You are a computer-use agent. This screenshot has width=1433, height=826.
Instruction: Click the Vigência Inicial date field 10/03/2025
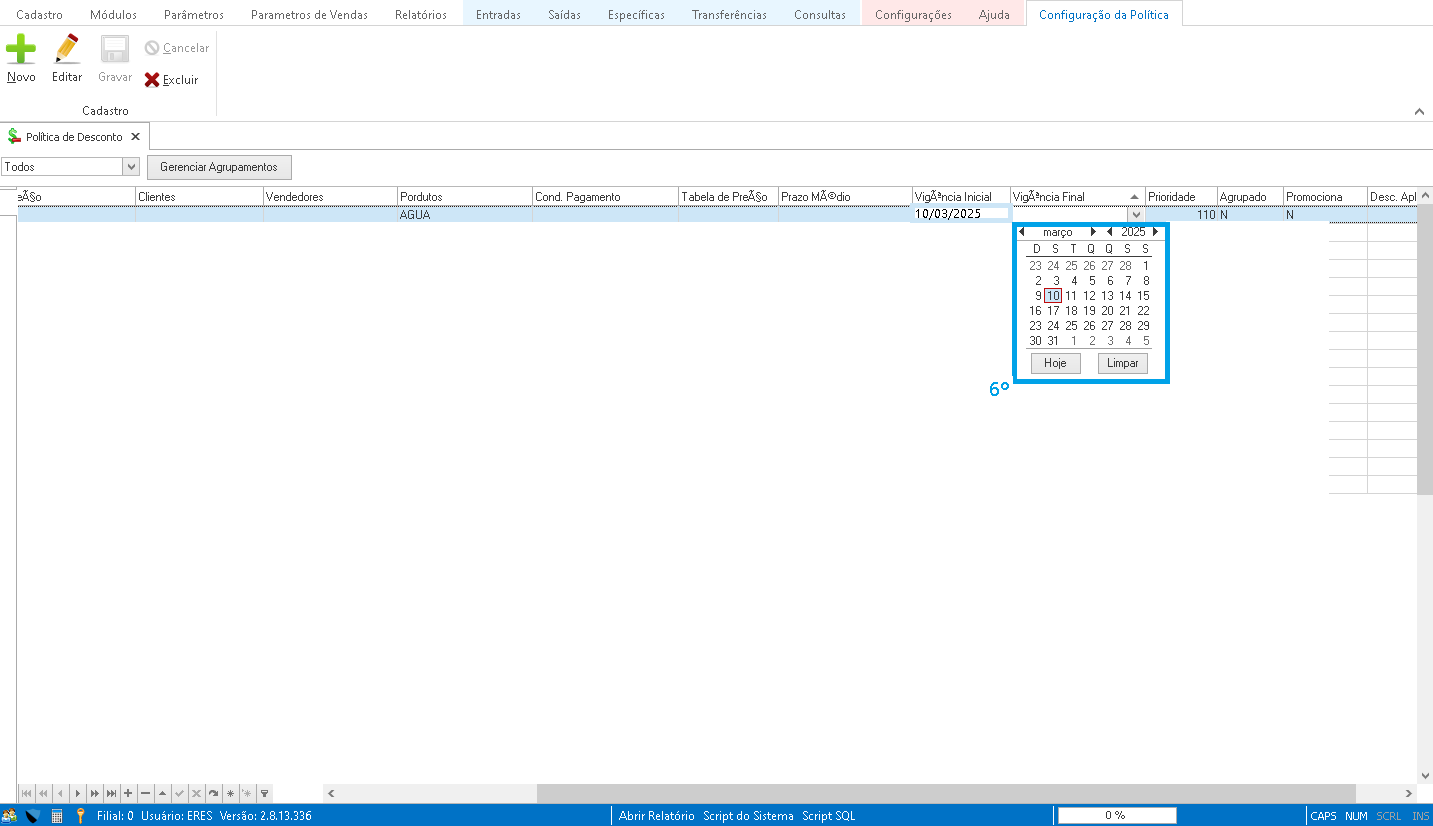(960, 214)
